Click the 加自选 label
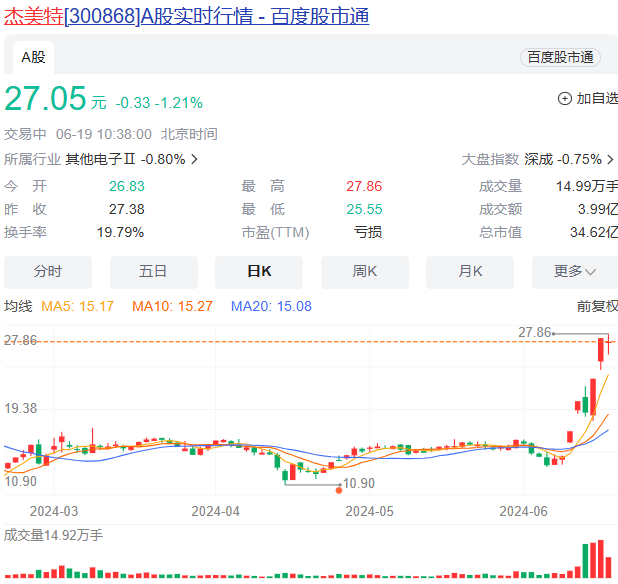Screen dimensions: 618x584 [x=597, y=99]
